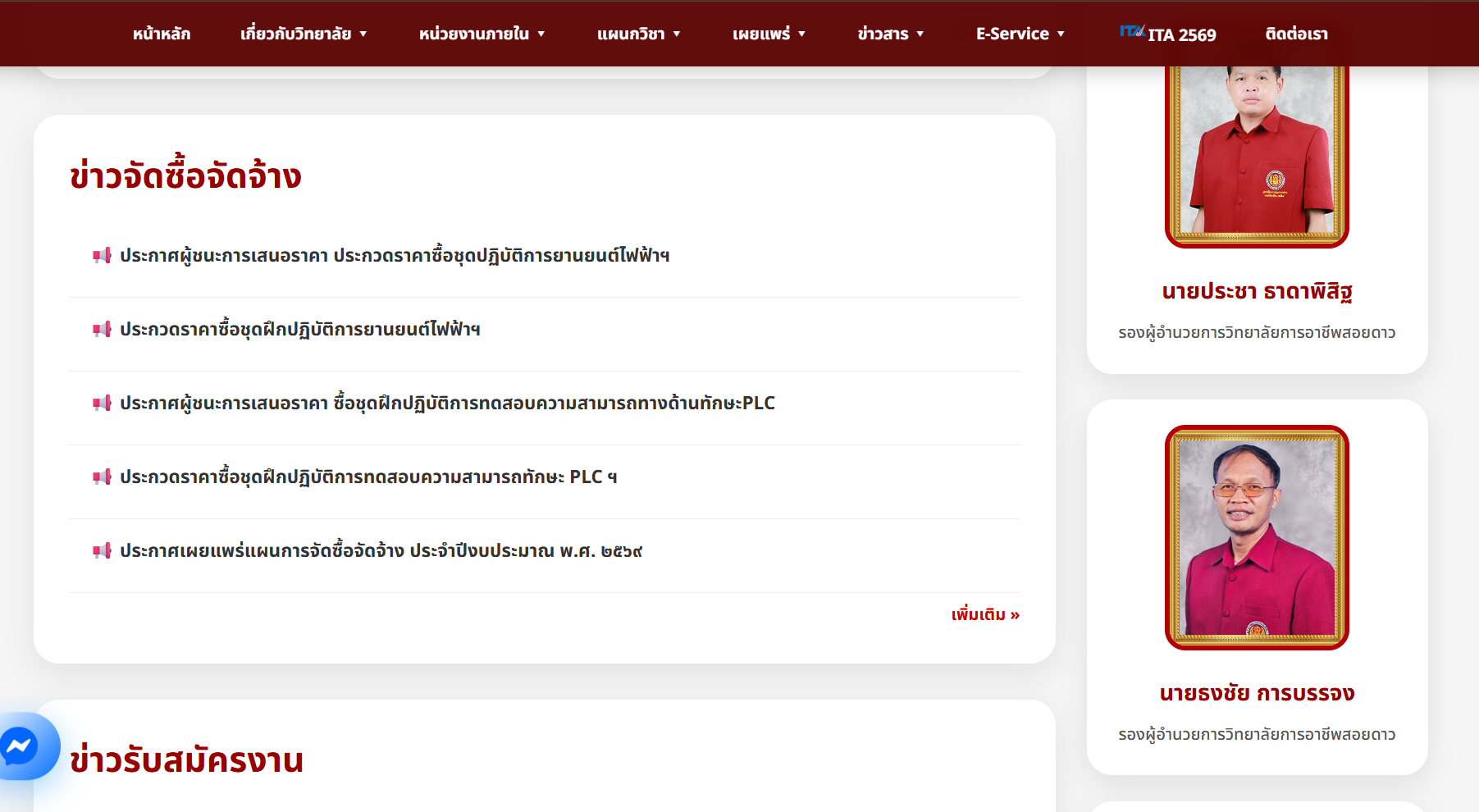The image size is (1479, 812).
Task: Open the ข่าวสาร menu
Action: tap(883, 34)
